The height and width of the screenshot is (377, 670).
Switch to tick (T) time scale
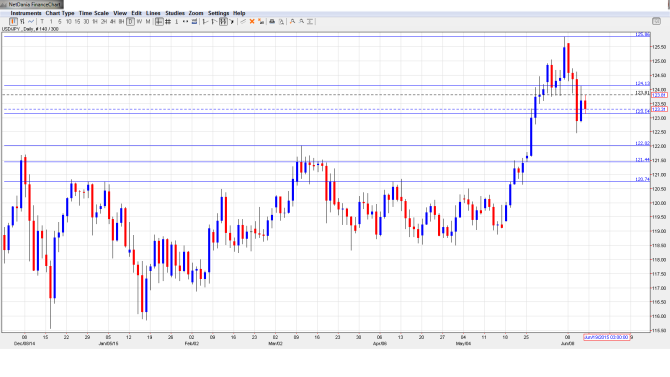[x=42, y=21]
